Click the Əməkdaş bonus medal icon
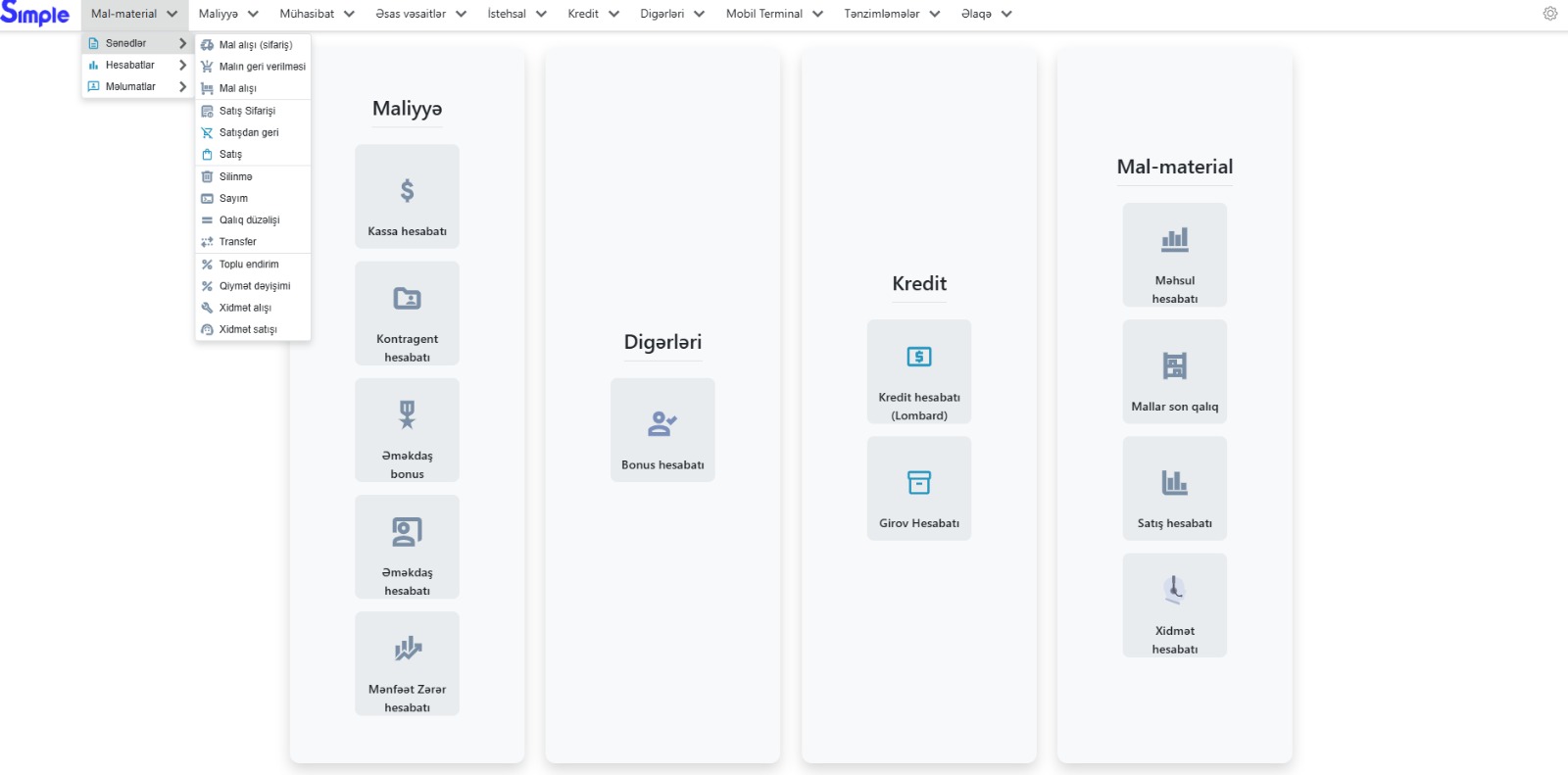This screenshot has width=1568, height=775. pos(407,414)
